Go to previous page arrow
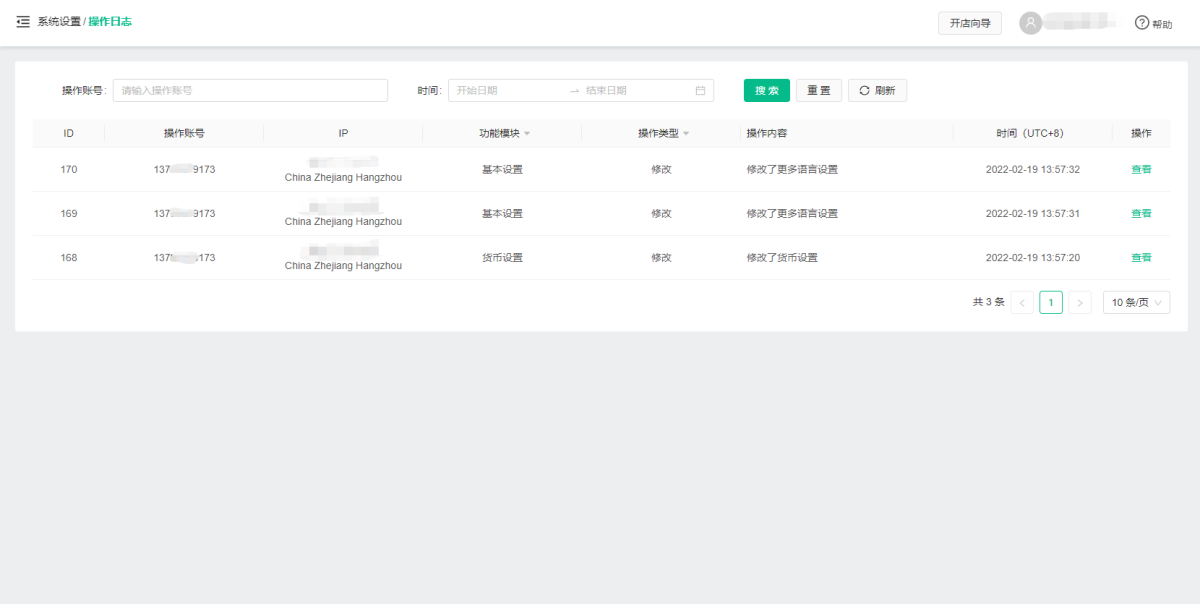The width and height of the screenshot is (1200, 604). 1022,303
